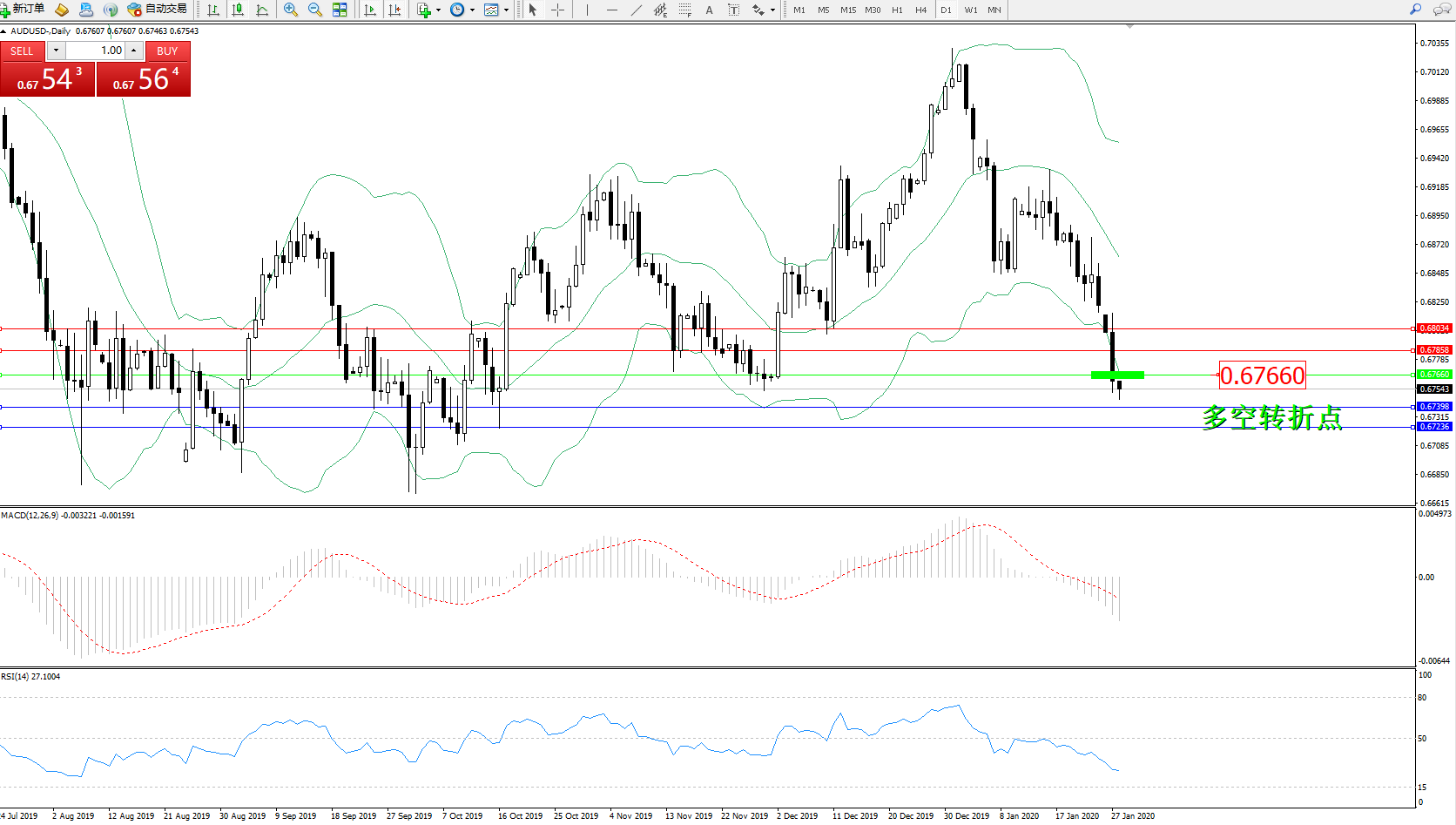Switch to the H4 timeframe

coord(920,10)
